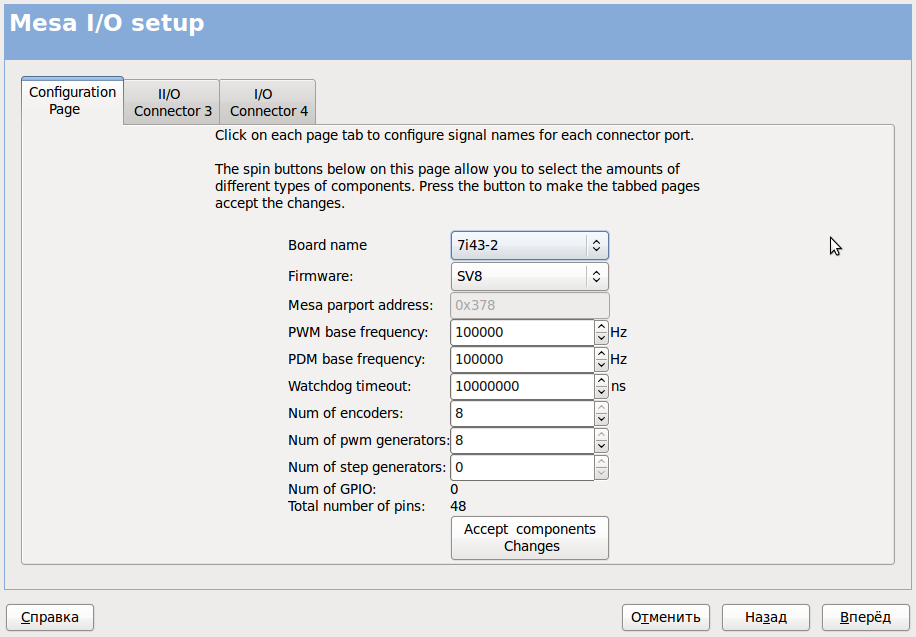Increase PWM base frequency with up arrow
Screen dimensions: 916x637
[x=601, y=327]
